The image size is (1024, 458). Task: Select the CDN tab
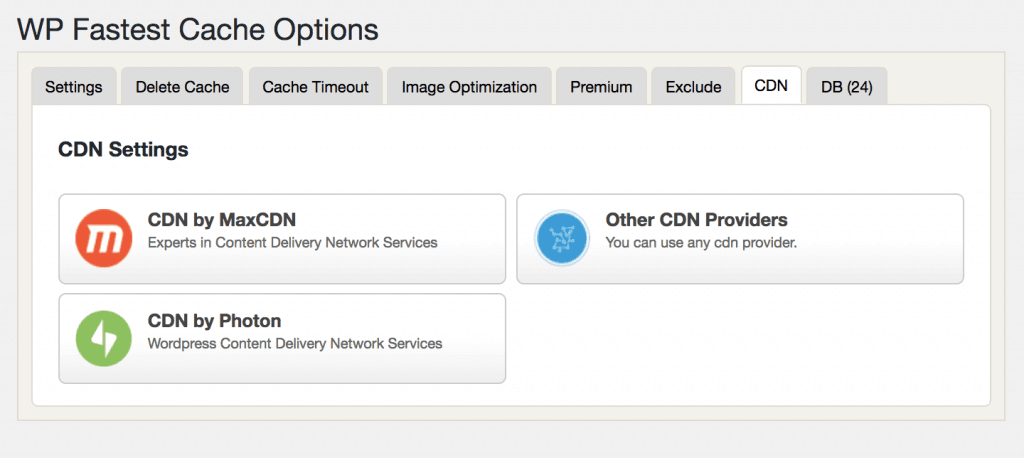771,86
